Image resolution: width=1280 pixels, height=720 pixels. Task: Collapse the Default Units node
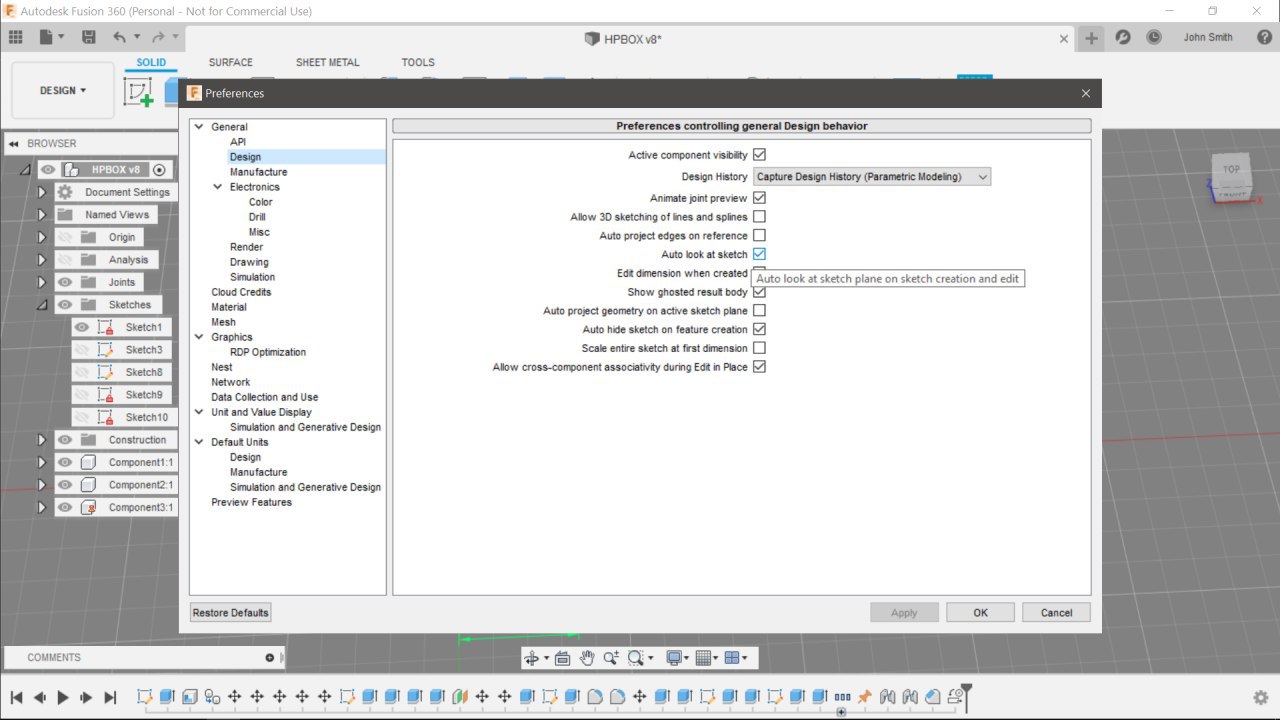199,442
